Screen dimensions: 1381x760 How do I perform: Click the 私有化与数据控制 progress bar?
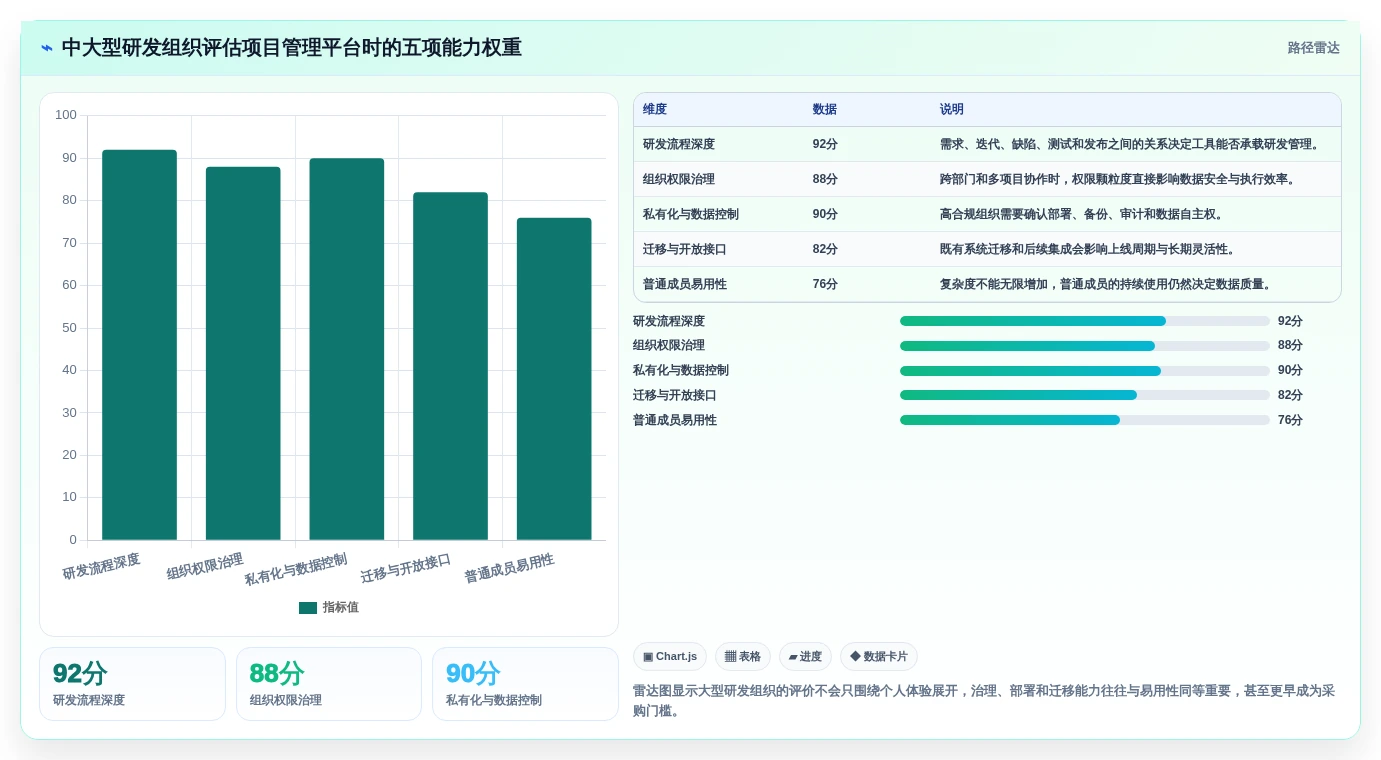point(1085,371)
